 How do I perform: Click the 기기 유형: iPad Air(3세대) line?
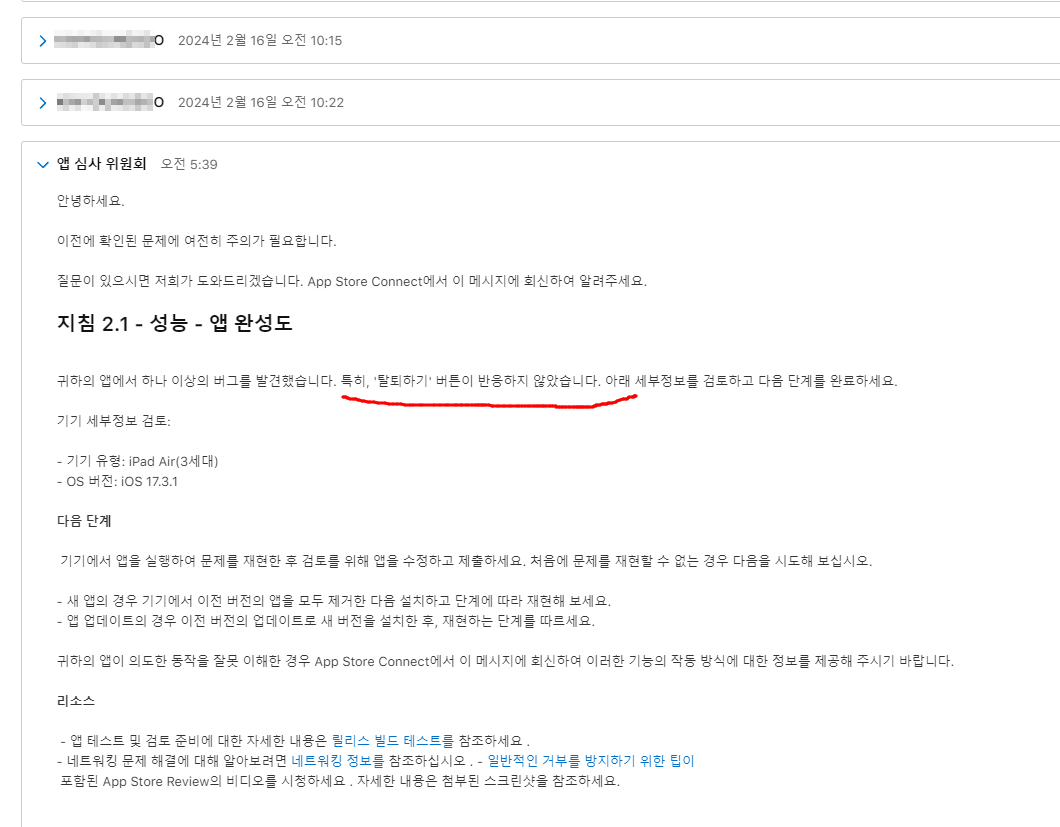[137, 461]
